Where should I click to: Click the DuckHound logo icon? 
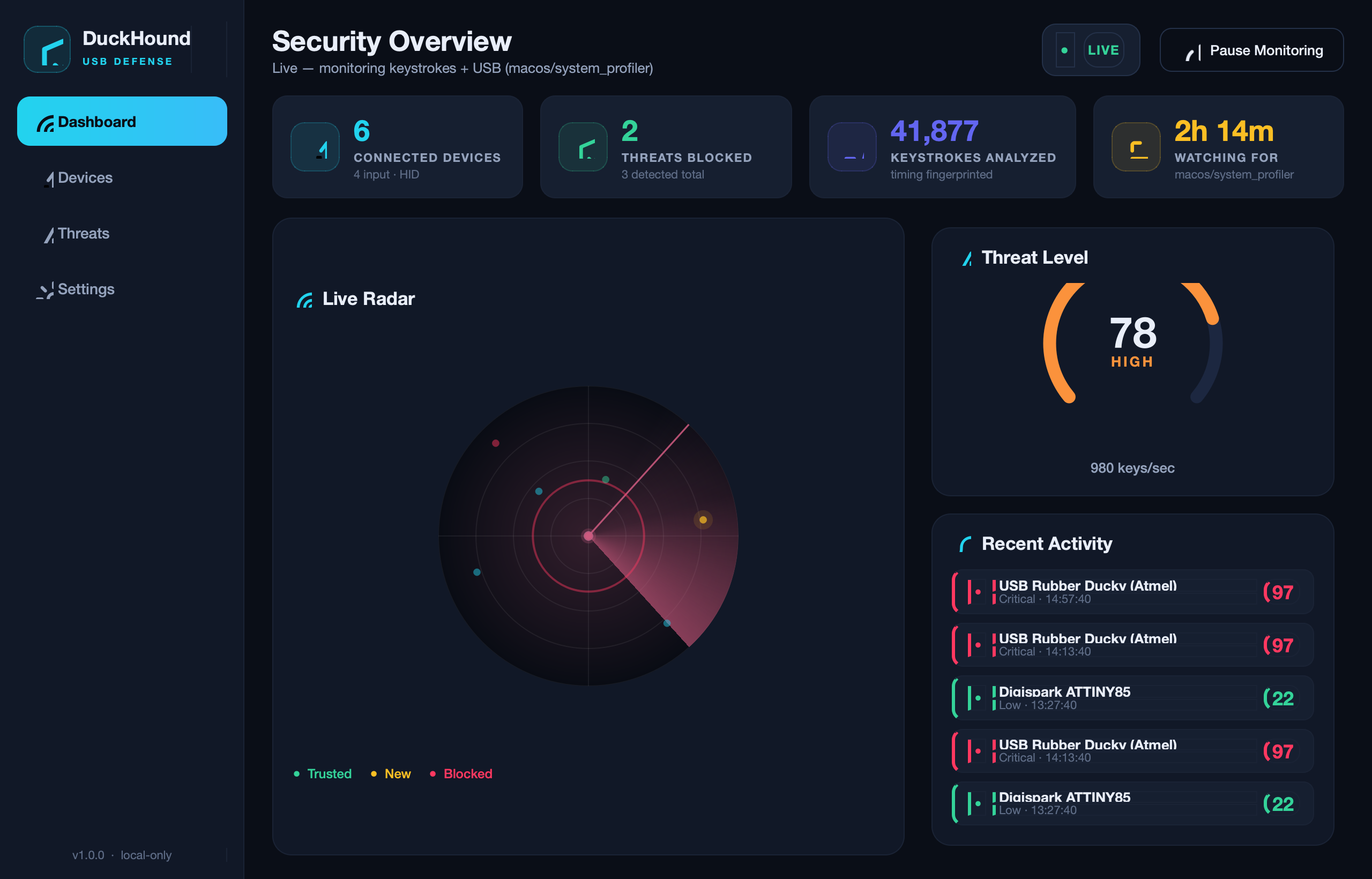click(47, 50)
